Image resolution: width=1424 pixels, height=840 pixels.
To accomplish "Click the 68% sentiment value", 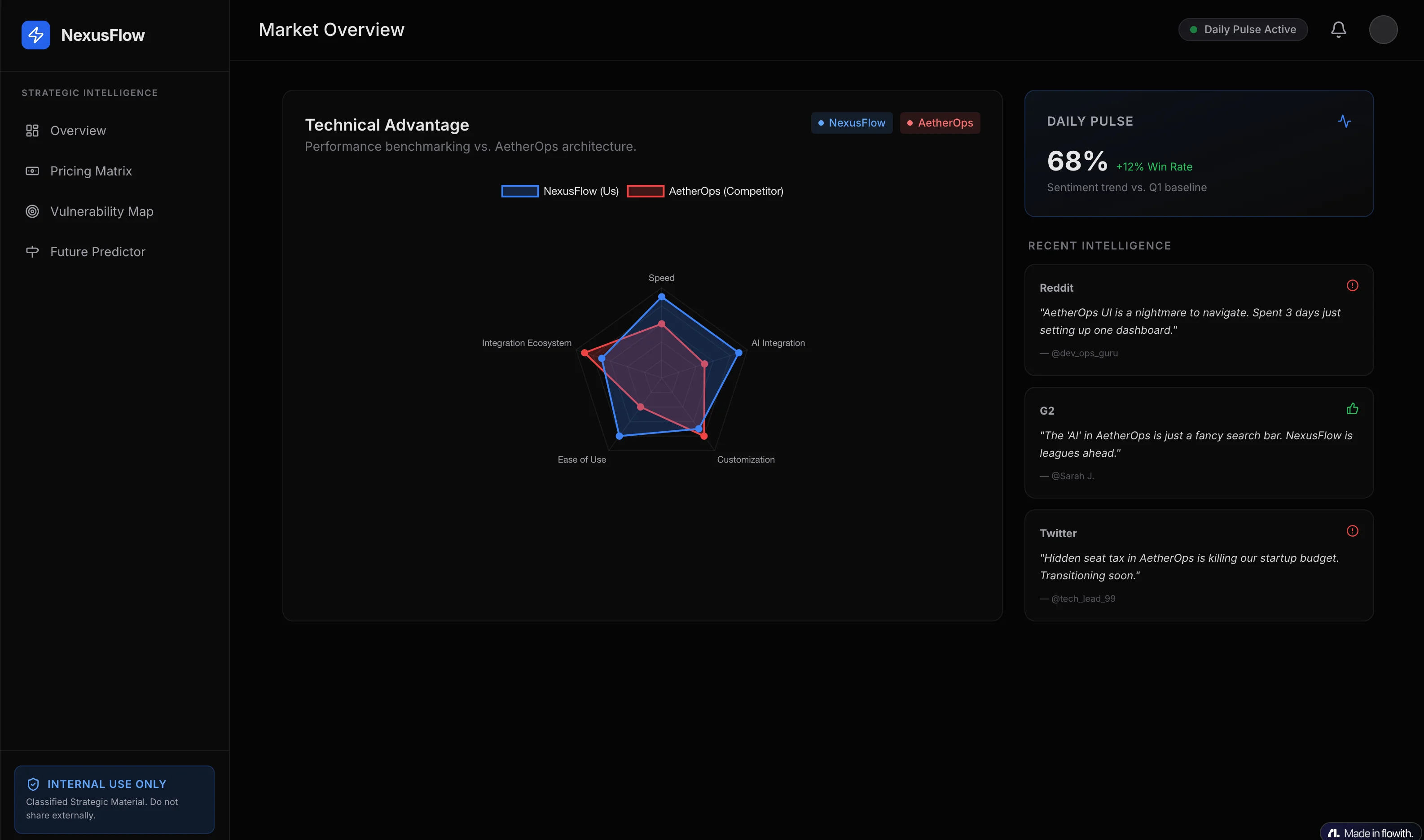I will [x=1077, y=161].
